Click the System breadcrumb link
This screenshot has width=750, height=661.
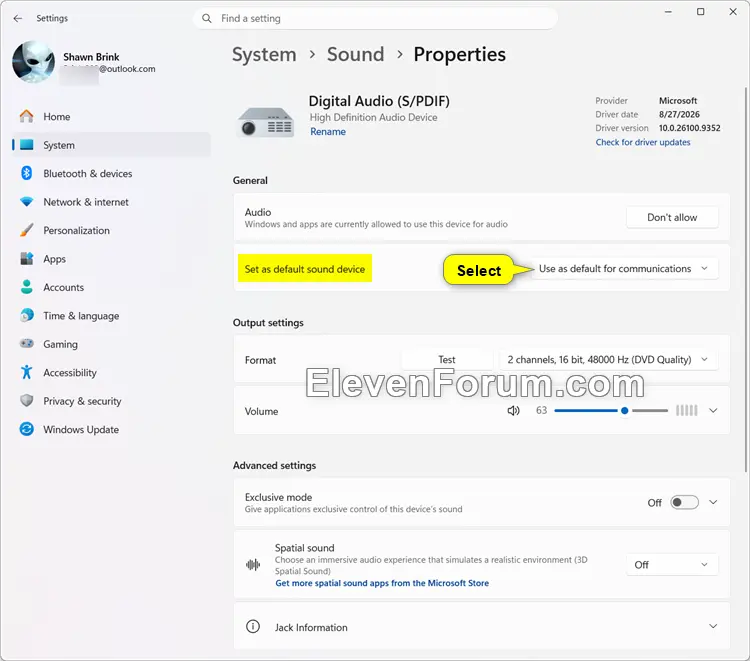click(x=264, y=55)
